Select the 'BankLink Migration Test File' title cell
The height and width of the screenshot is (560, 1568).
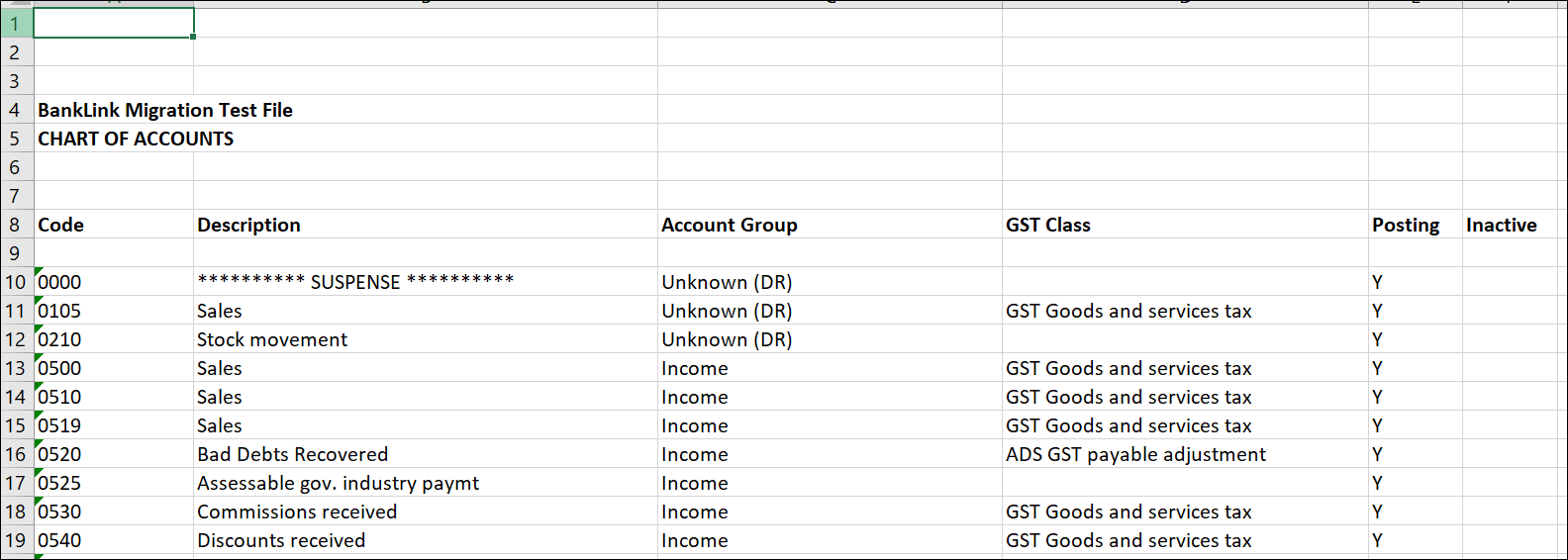[x=164, y=110]
